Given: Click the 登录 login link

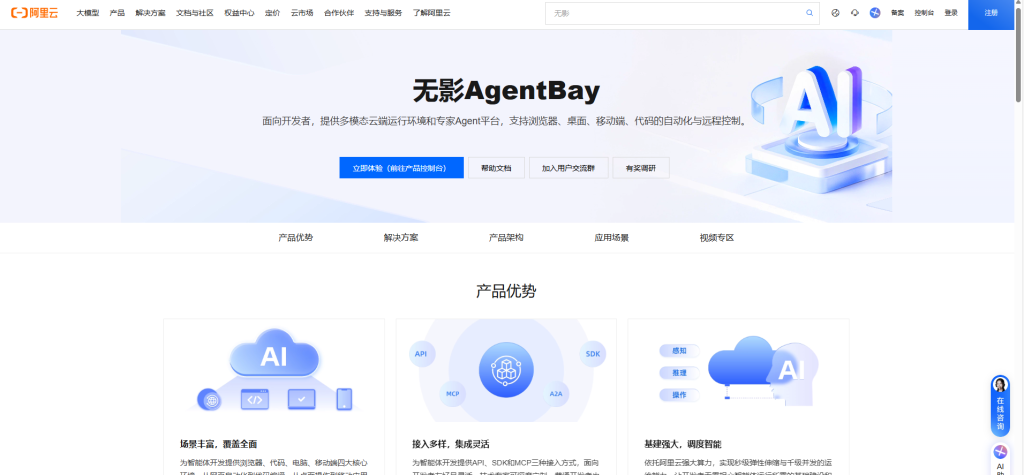Looking at the screenshot, I should click(951, 13).
